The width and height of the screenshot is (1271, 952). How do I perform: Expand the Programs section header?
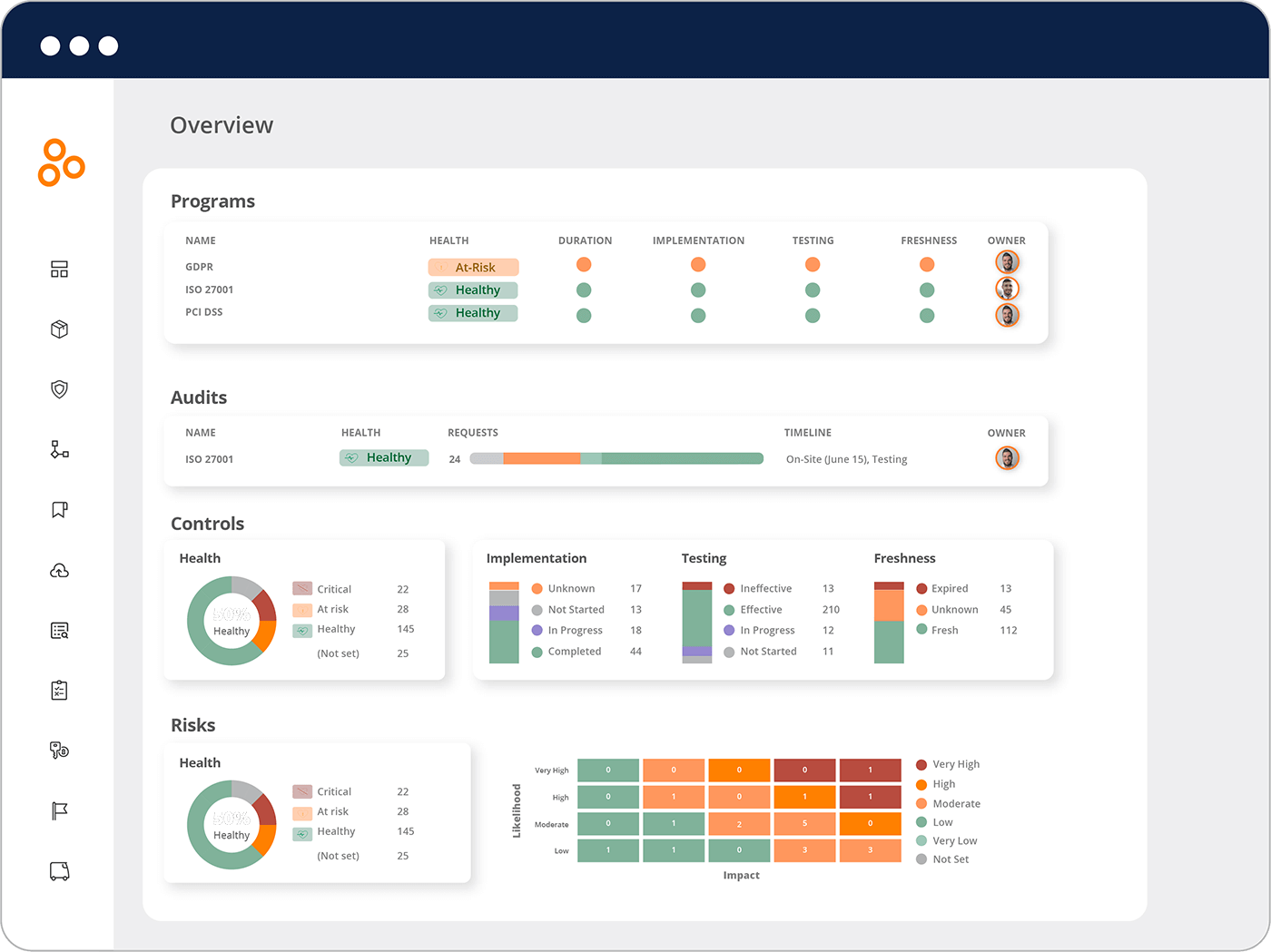[212, 201]
